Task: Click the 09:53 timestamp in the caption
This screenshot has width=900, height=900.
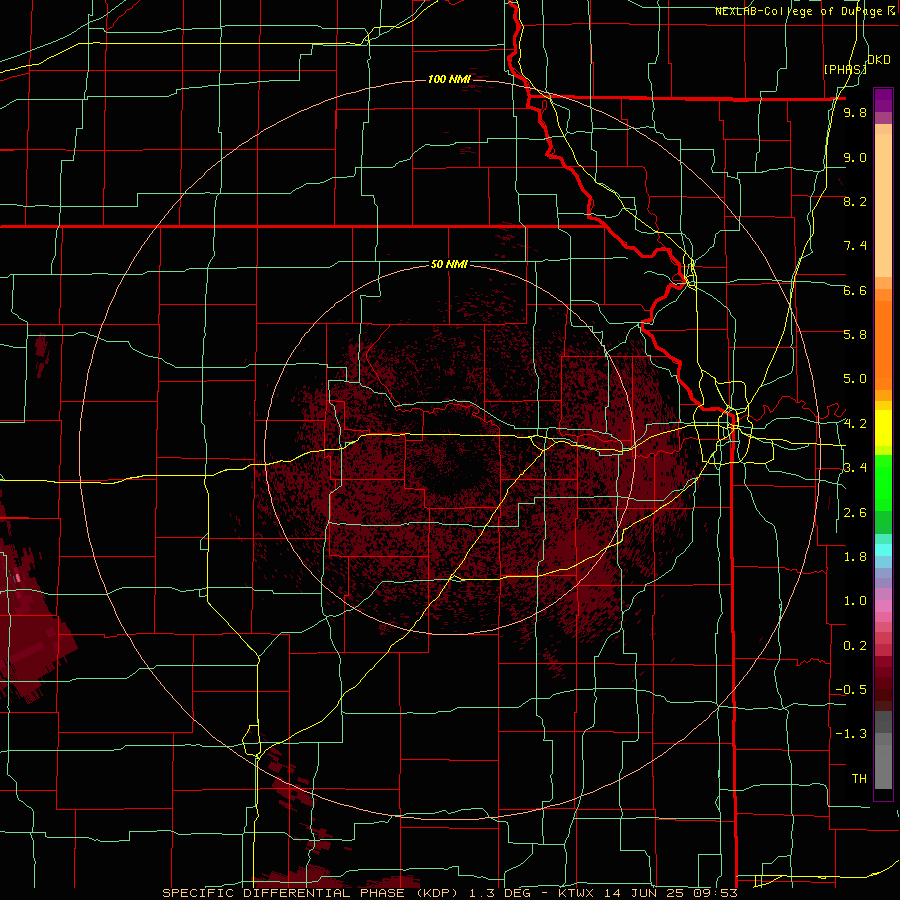Action: (x=714, y=893)
